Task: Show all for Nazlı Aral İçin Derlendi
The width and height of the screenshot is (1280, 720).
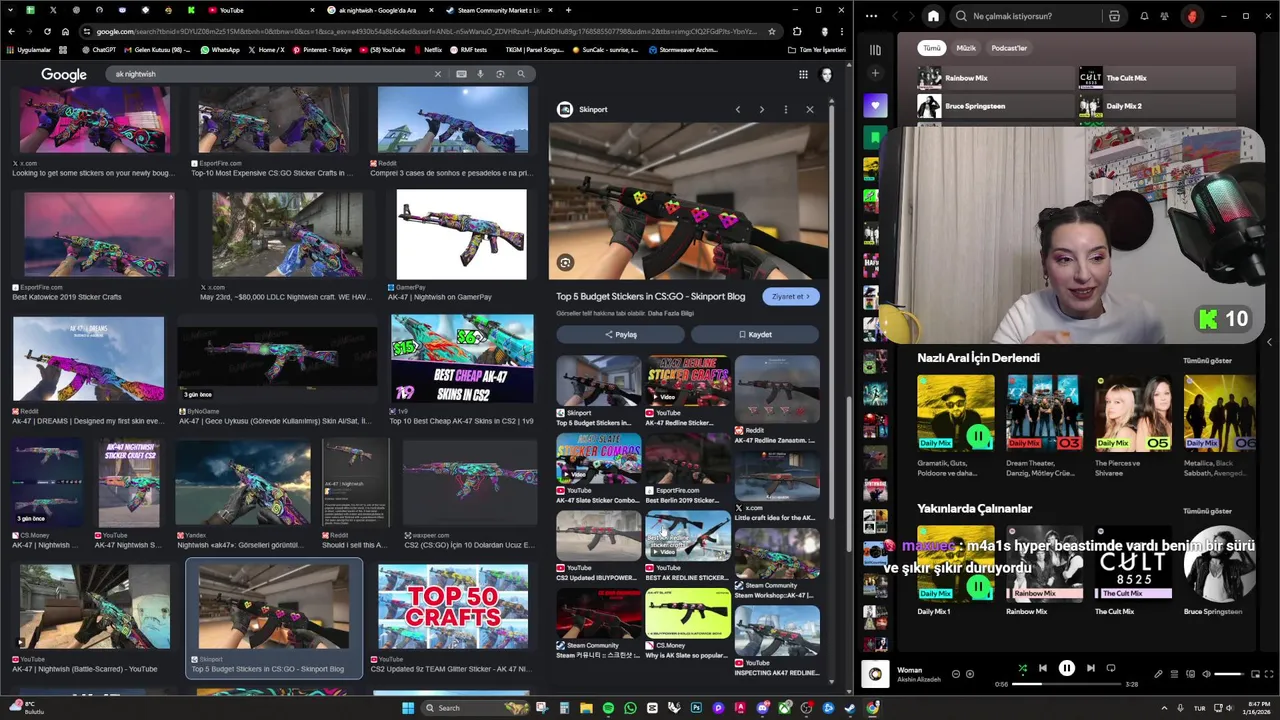Action: click(x=1207, y=360)
